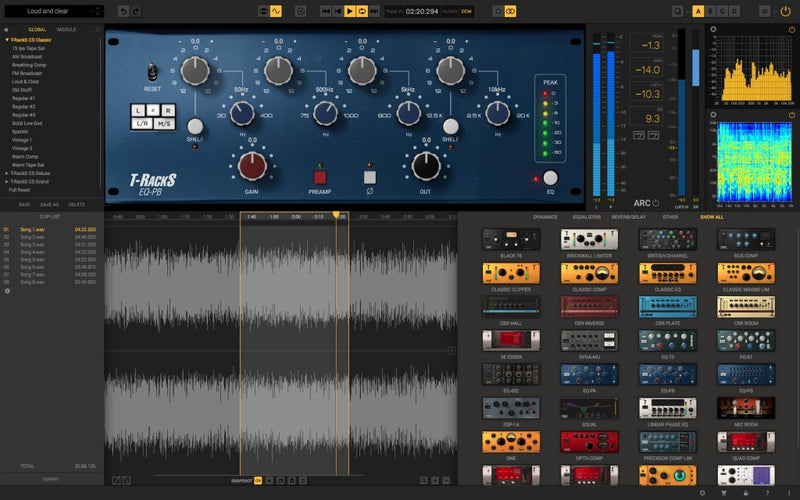
Task: Click the SAVE AS preset button
Action: (x=50, y=204)
